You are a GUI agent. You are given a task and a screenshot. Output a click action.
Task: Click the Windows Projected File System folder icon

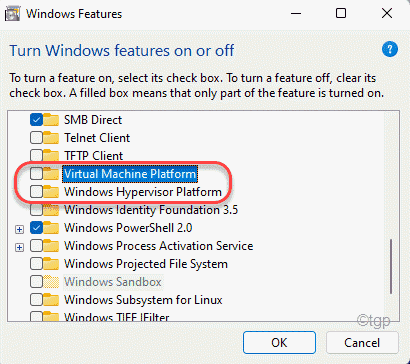pyautogui.click(x=51, y=263)
